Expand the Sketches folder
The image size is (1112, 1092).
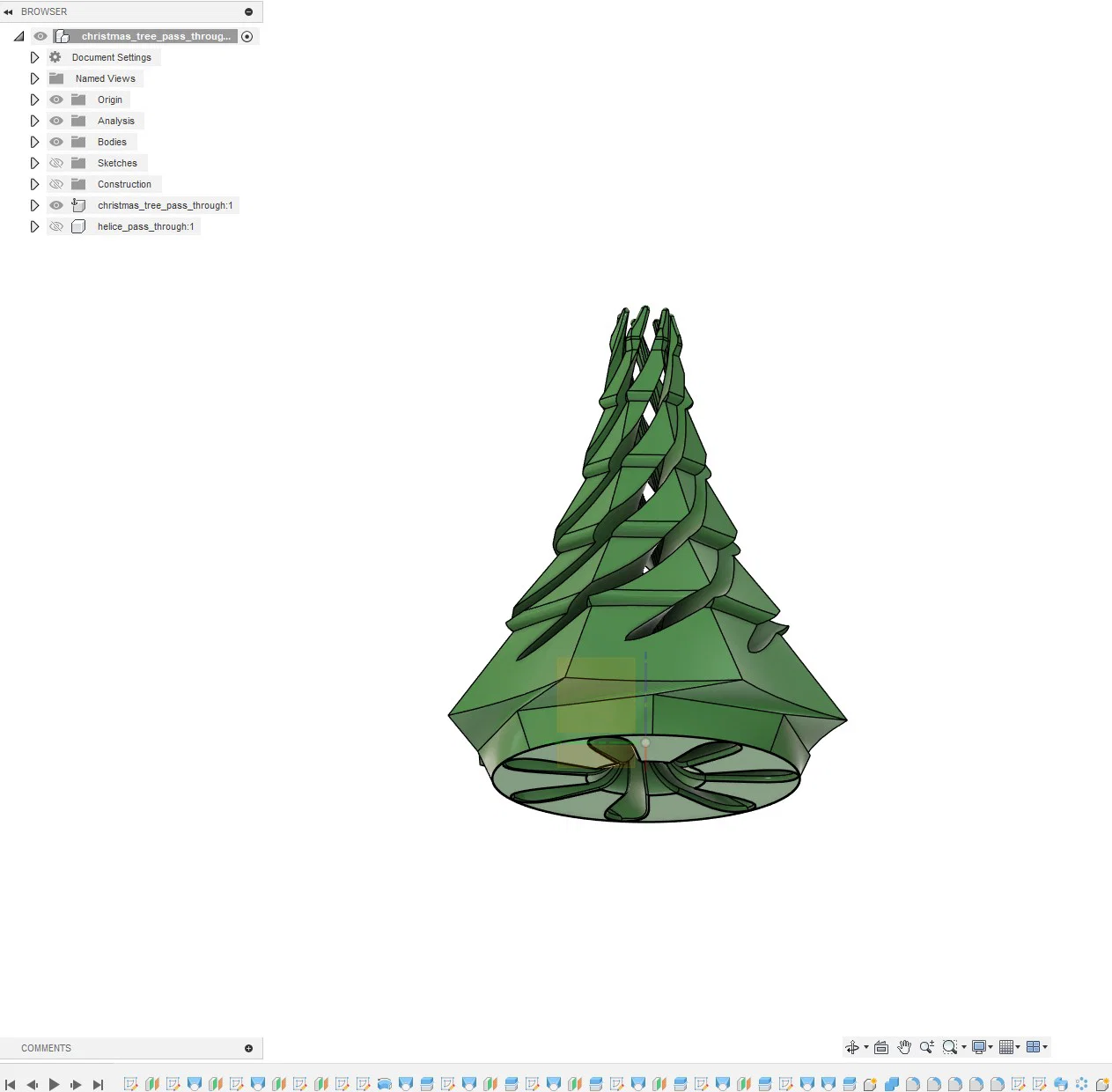[34, 163]
